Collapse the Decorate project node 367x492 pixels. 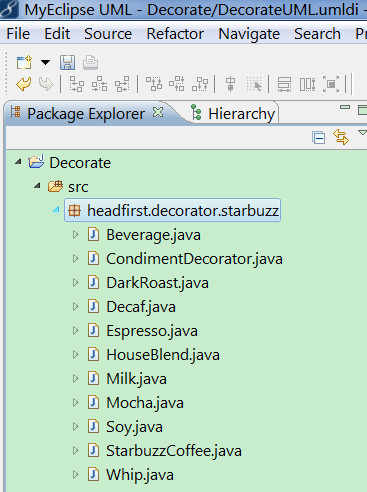[18, 162]
